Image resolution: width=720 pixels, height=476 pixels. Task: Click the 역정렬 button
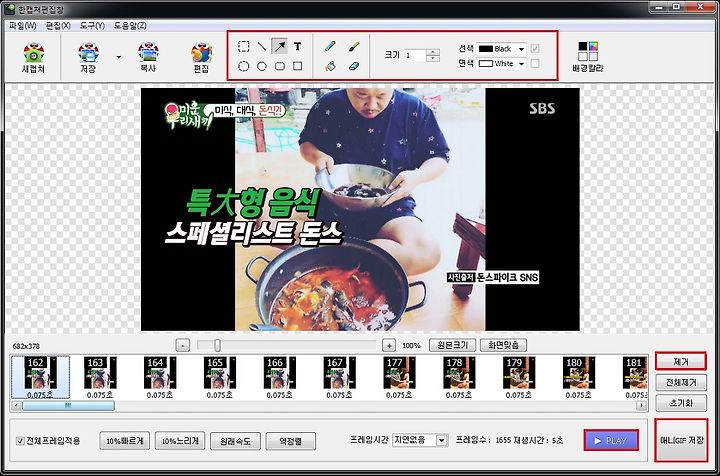pyautogui.click(x=291, y=441)
